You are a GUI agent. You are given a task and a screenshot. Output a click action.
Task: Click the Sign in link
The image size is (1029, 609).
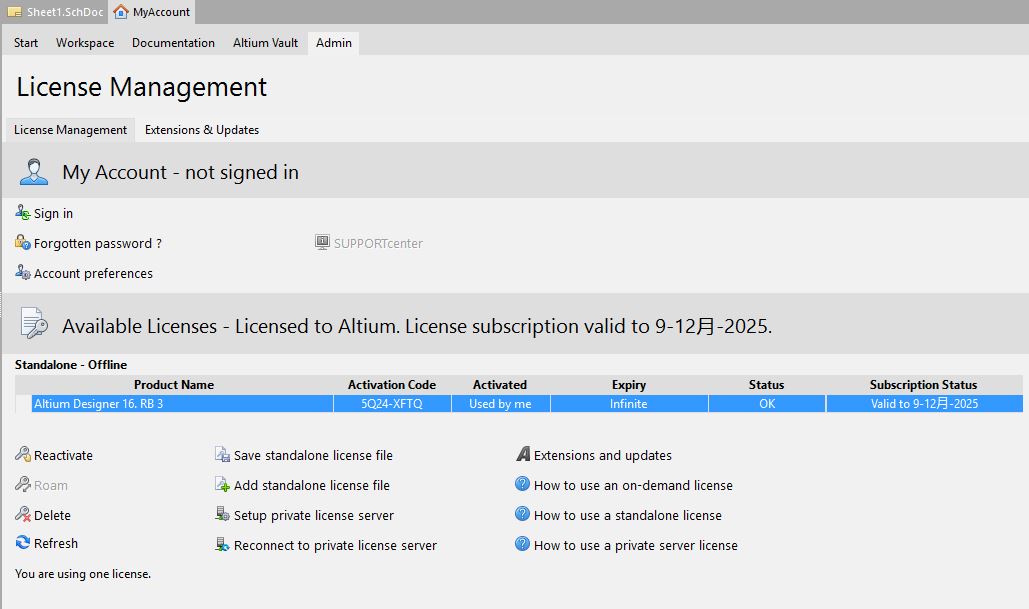pyautogui.click(x=53, y=213)
